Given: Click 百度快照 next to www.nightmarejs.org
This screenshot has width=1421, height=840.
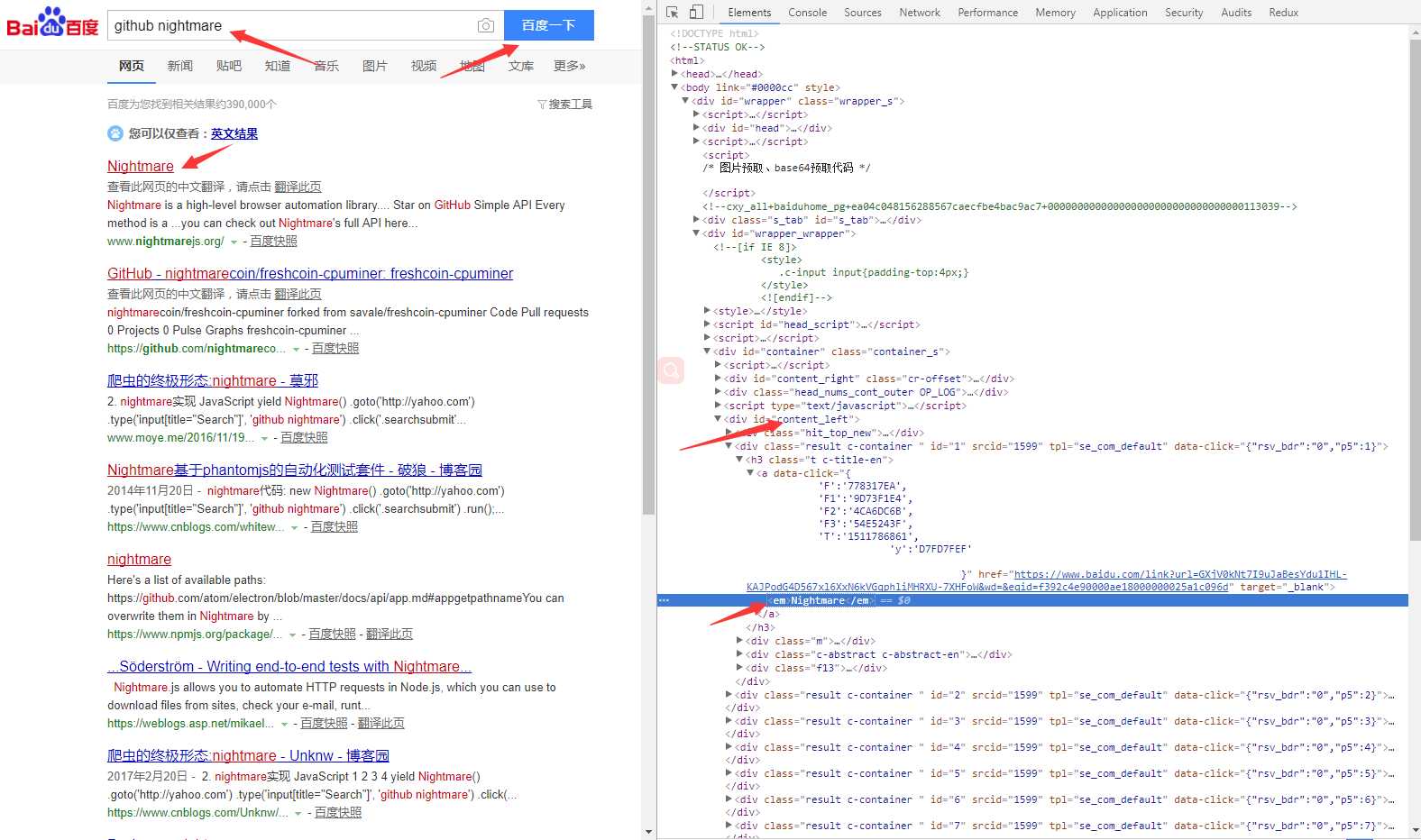Looking at the screenshot, I should [273, 241].
